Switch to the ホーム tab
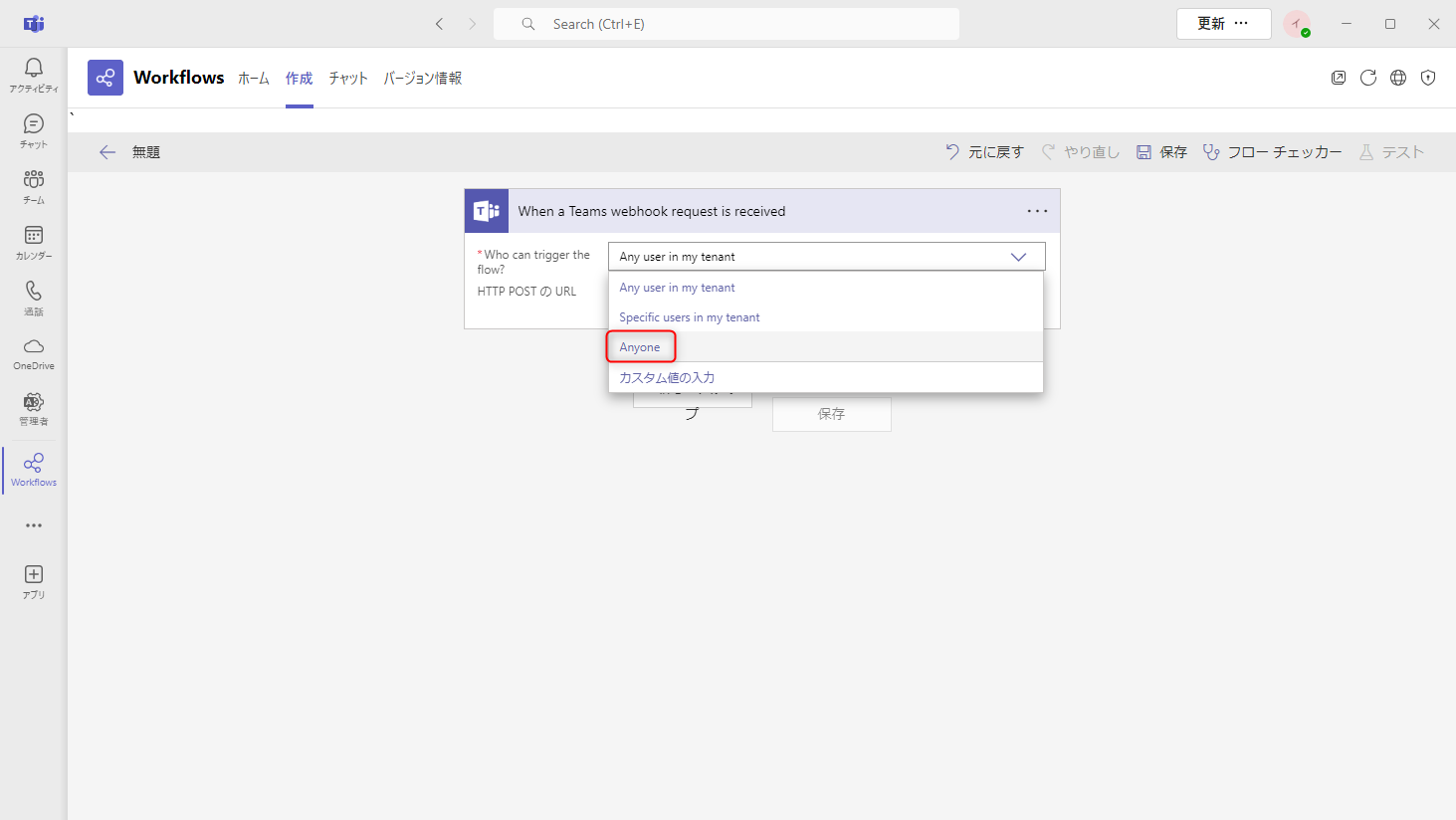This screenshot has height=820, width=1456. 254,78
